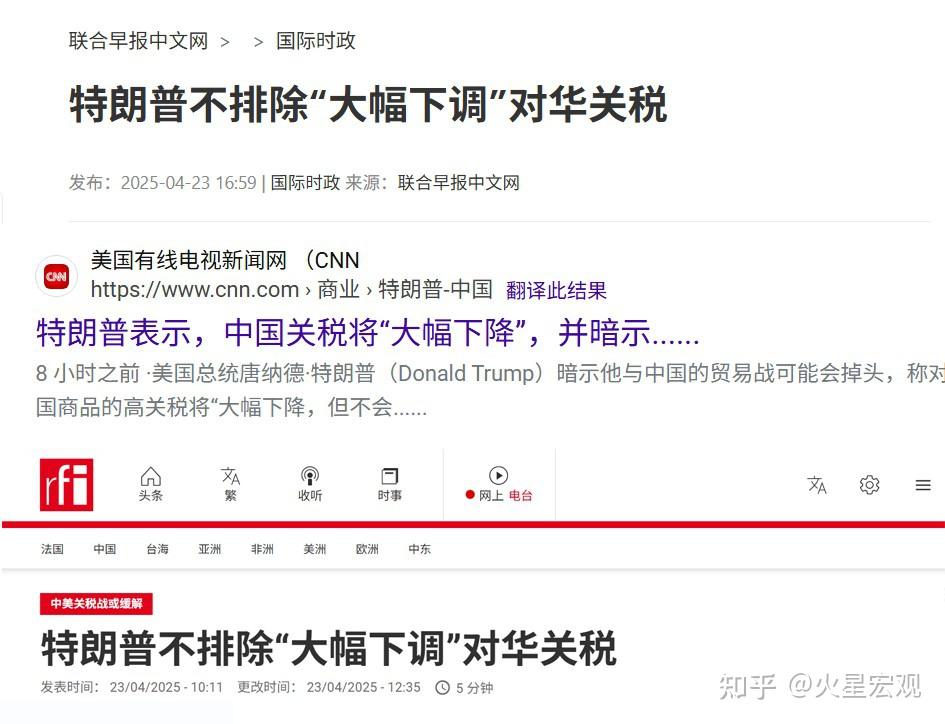Switch to traditional Chinese 繁 icon
The image size is (945, 724).
coord(230,484)
